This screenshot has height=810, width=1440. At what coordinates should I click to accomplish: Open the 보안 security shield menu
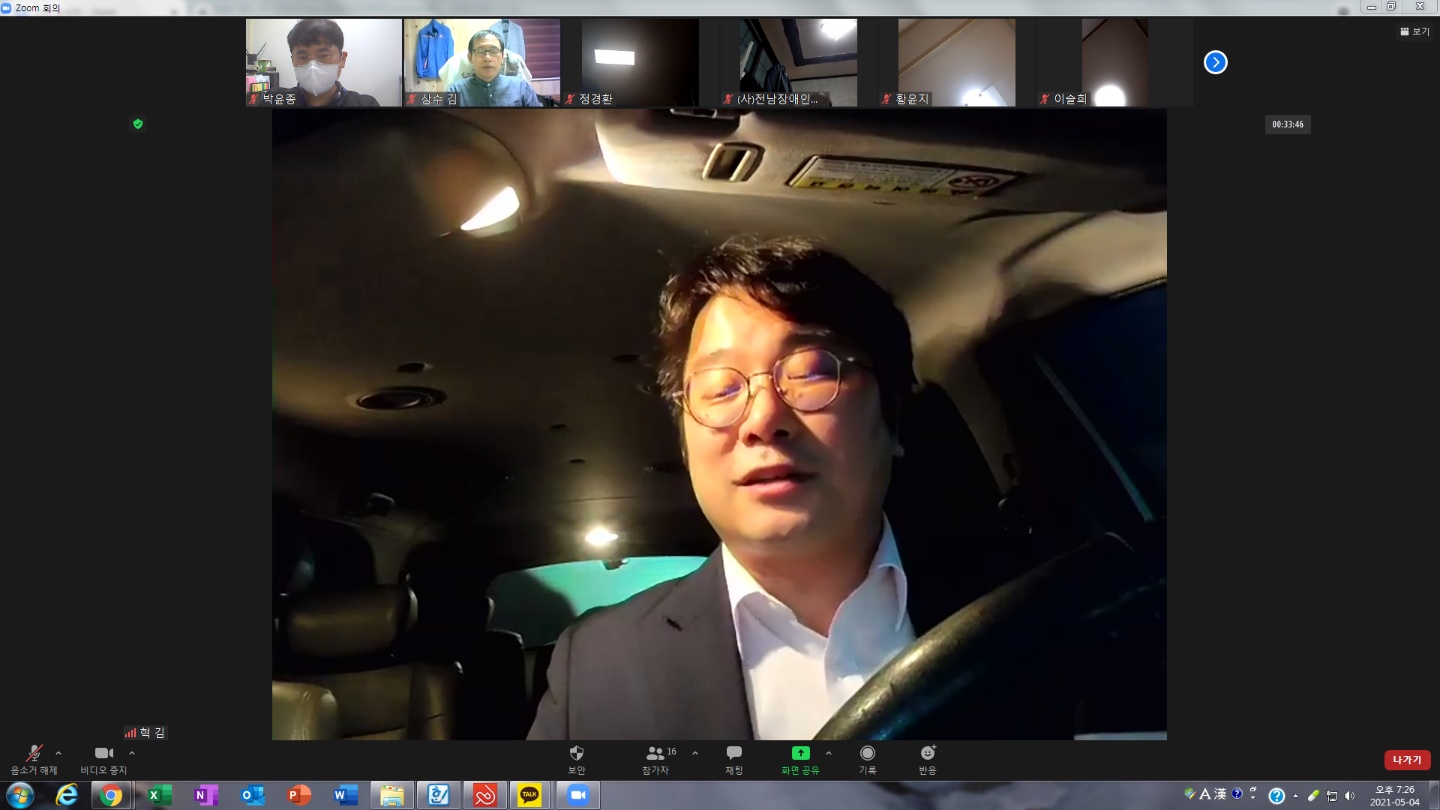577,760
